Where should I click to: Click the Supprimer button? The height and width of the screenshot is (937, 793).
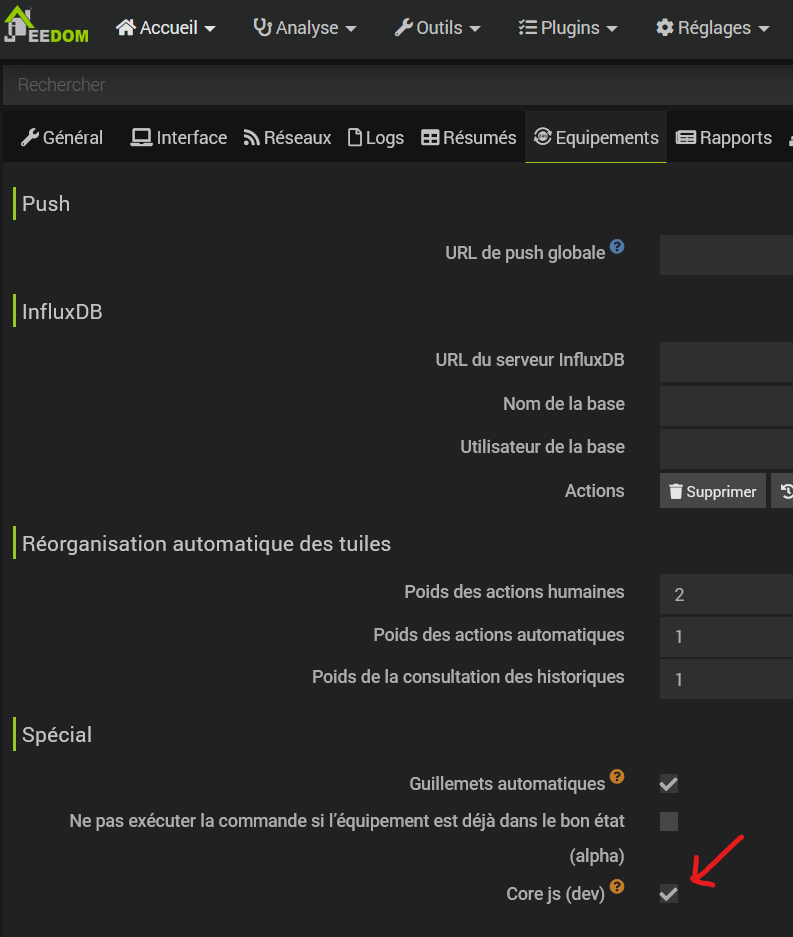pyautogui.click(x=712, y=491)
